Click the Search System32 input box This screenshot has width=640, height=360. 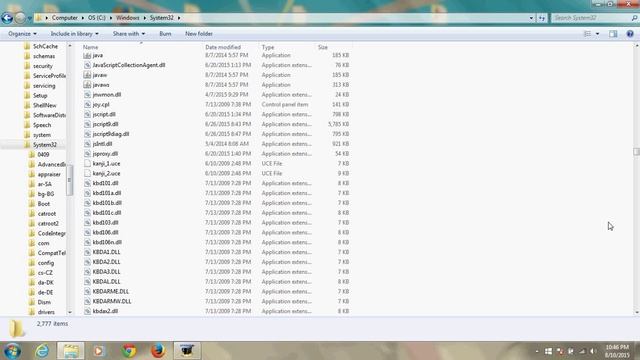tap(591, 18)
